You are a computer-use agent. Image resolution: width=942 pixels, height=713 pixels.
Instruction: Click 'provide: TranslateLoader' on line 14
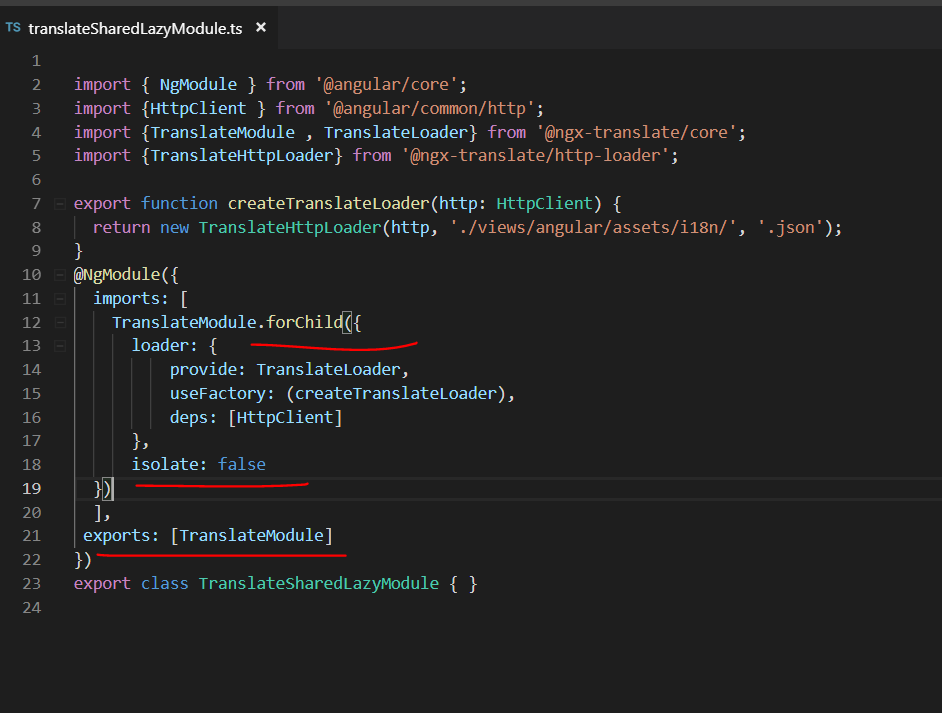click(285, 369)
